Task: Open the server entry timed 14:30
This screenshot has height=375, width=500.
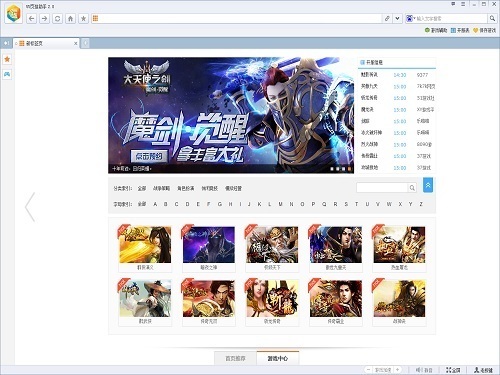Action: 397,75
